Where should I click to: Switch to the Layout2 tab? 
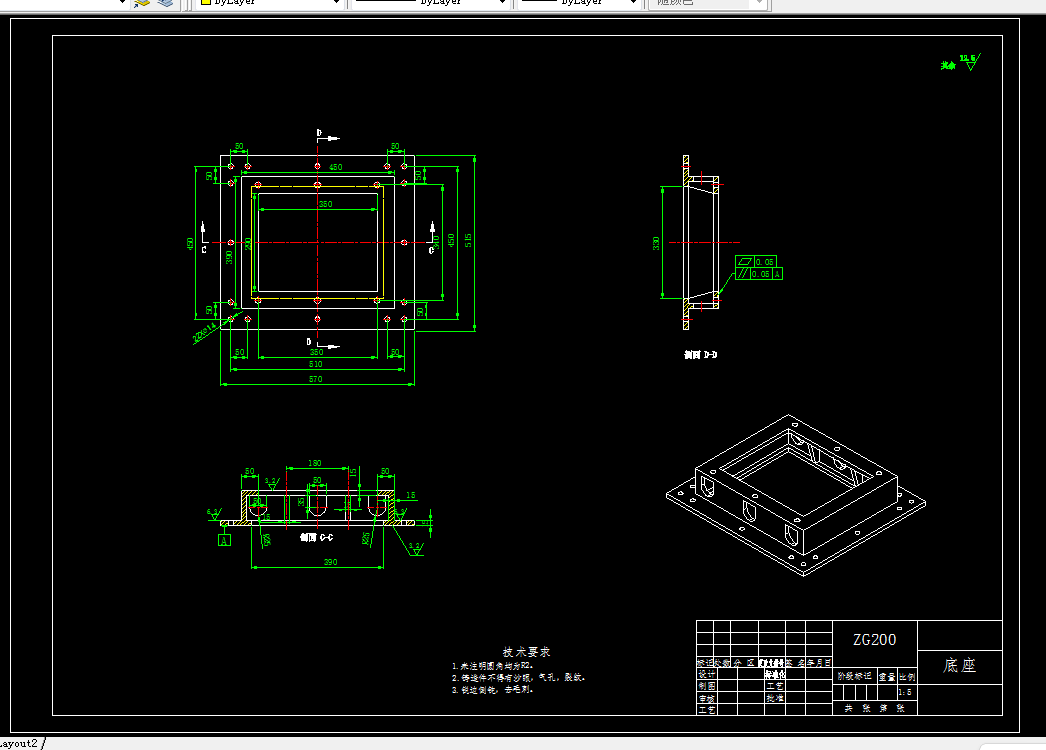pos(20,743)
